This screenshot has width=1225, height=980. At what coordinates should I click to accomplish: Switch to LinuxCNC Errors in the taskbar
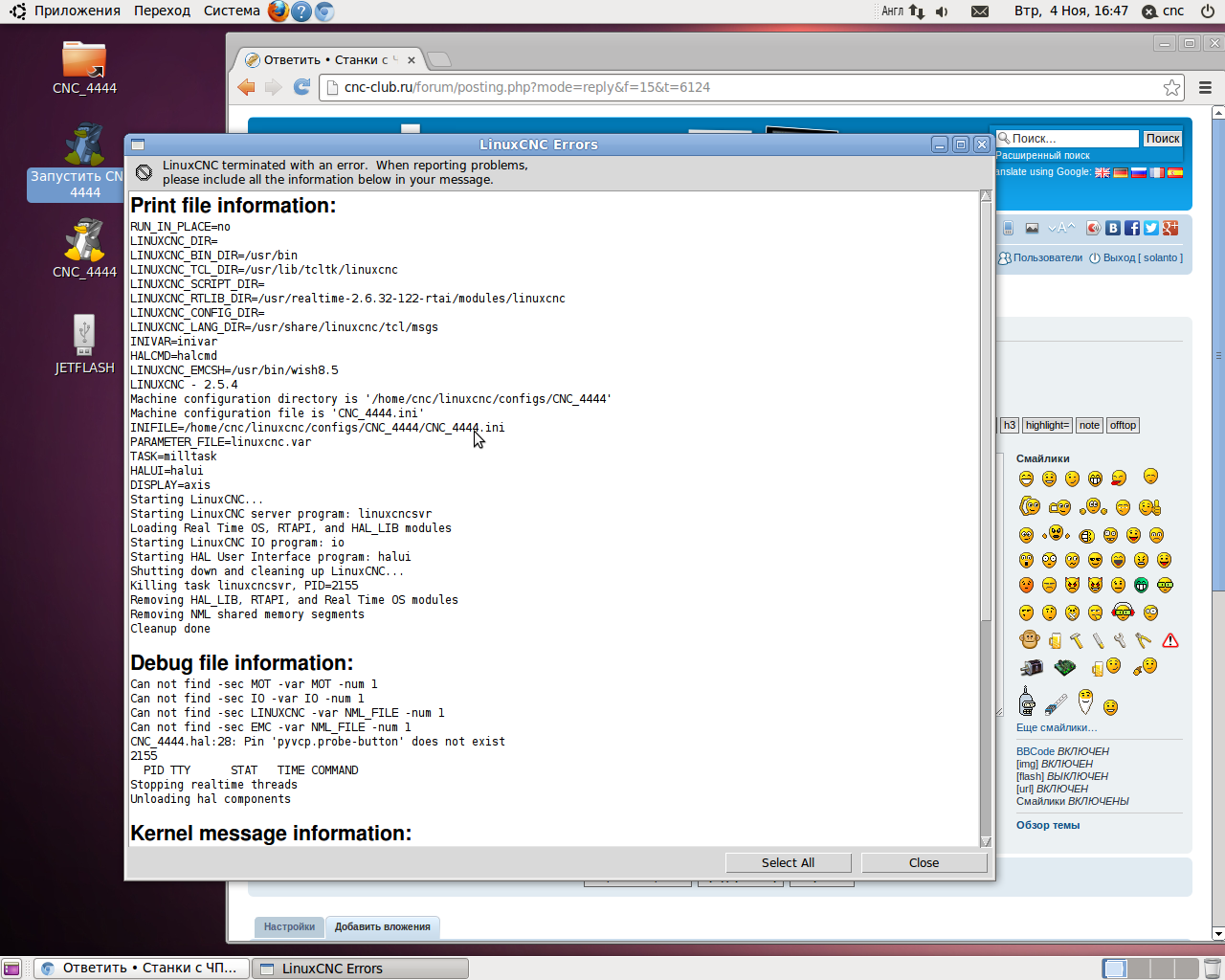click(x=360, y=969)
